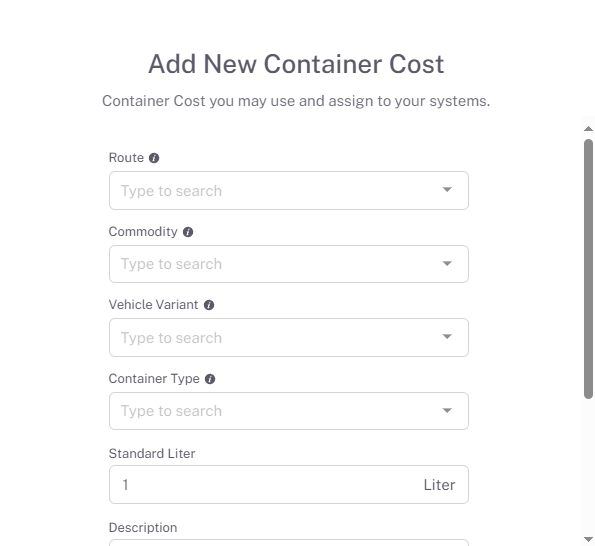Click the Add New Container Cost heading

296,64
